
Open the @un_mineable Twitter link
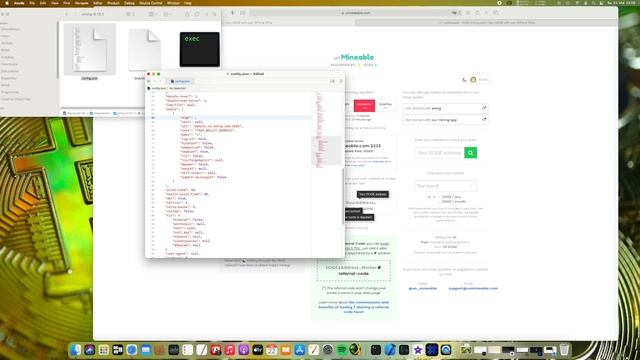[x=422, y=288]
